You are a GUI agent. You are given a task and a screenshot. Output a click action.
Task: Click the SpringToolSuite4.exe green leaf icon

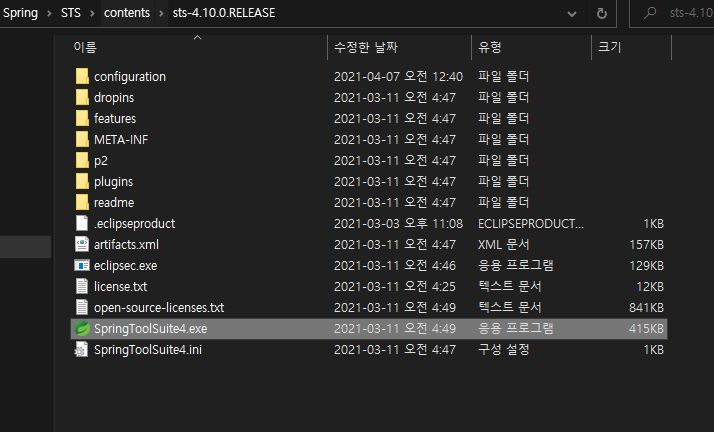(x=82, y=328)
